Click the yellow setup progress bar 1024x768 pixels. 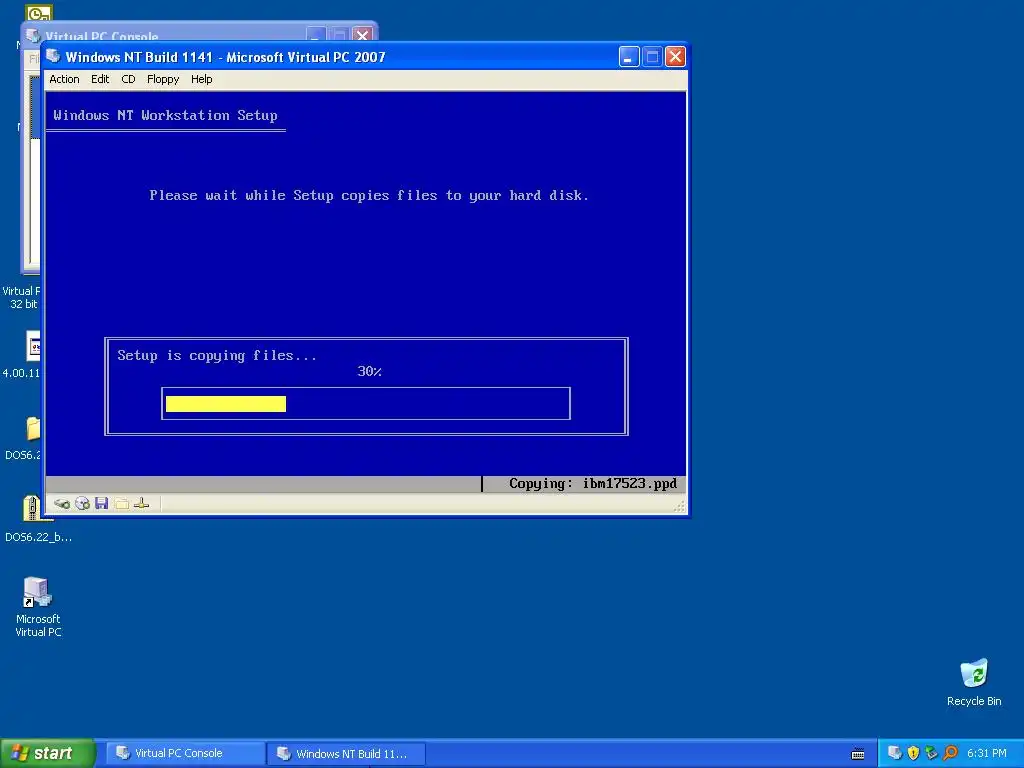point(226,404)
